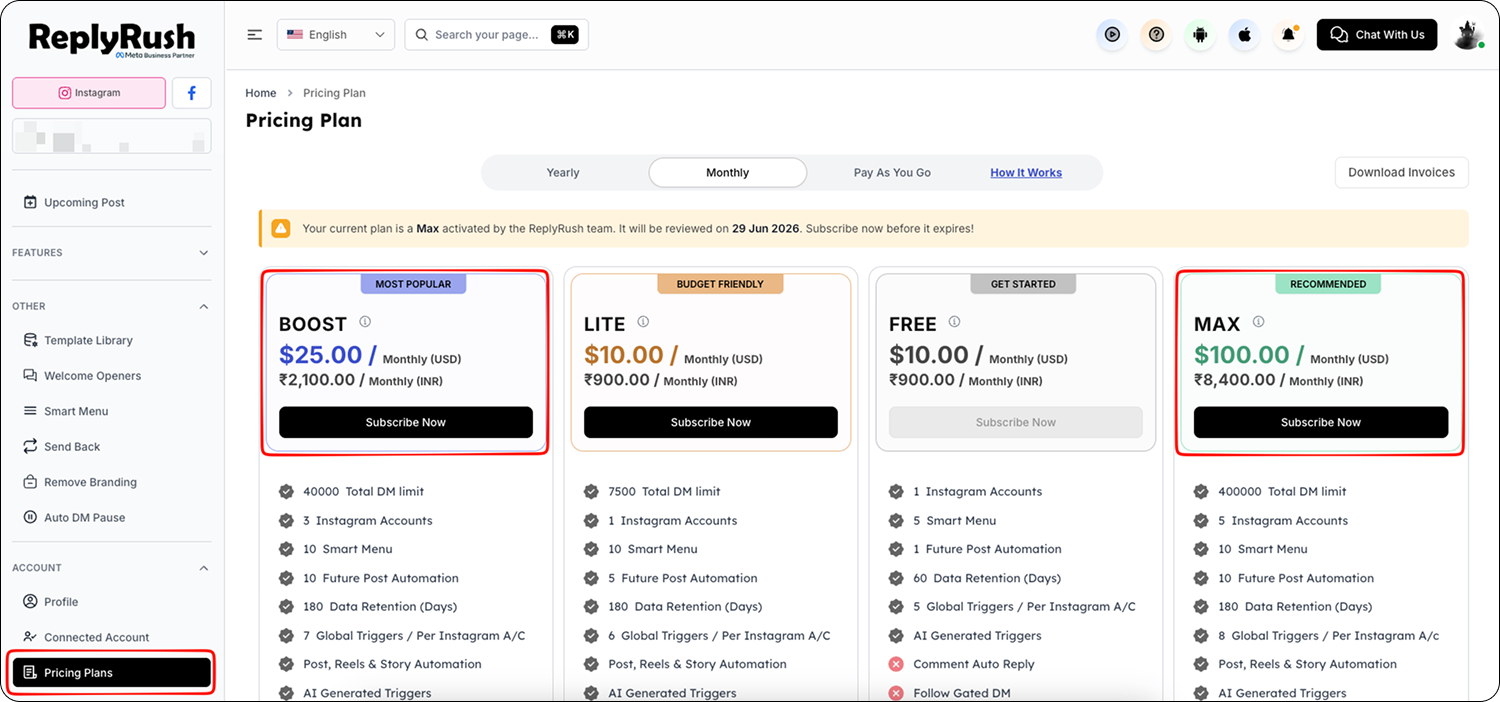This screenshot has width=1500, height=702.
Task: Click the help question mark icon
Action: click(x=1156, y=35)
